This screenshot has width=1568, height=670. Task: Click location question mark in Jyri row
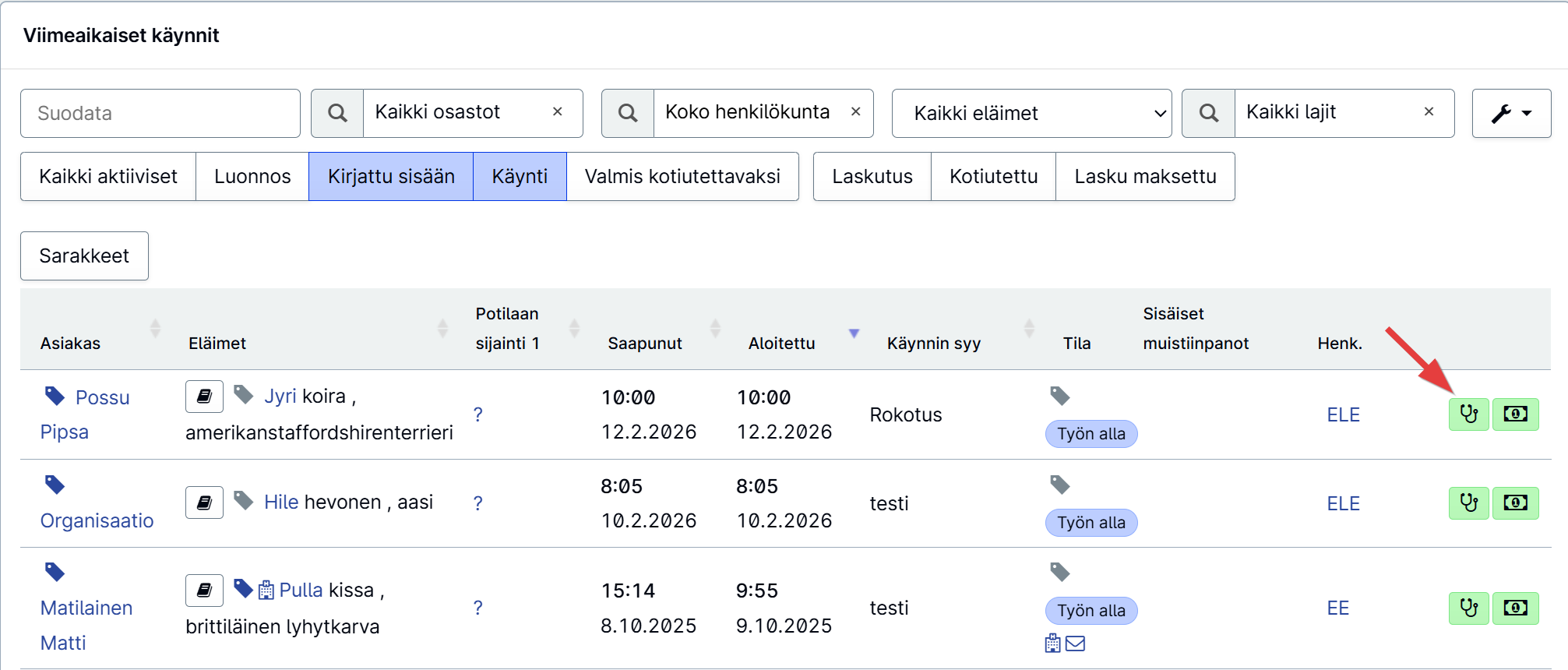coord(477,414)
